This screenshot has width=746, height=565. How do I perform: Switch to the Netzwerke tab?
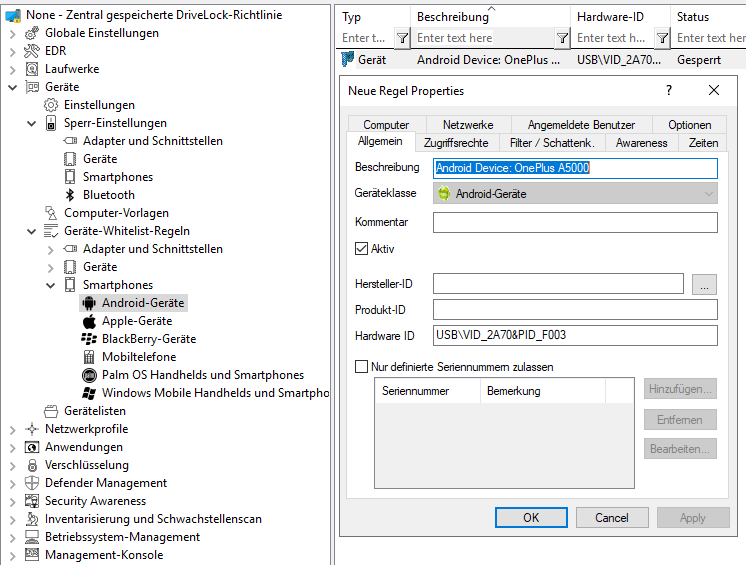coord(468,125)
